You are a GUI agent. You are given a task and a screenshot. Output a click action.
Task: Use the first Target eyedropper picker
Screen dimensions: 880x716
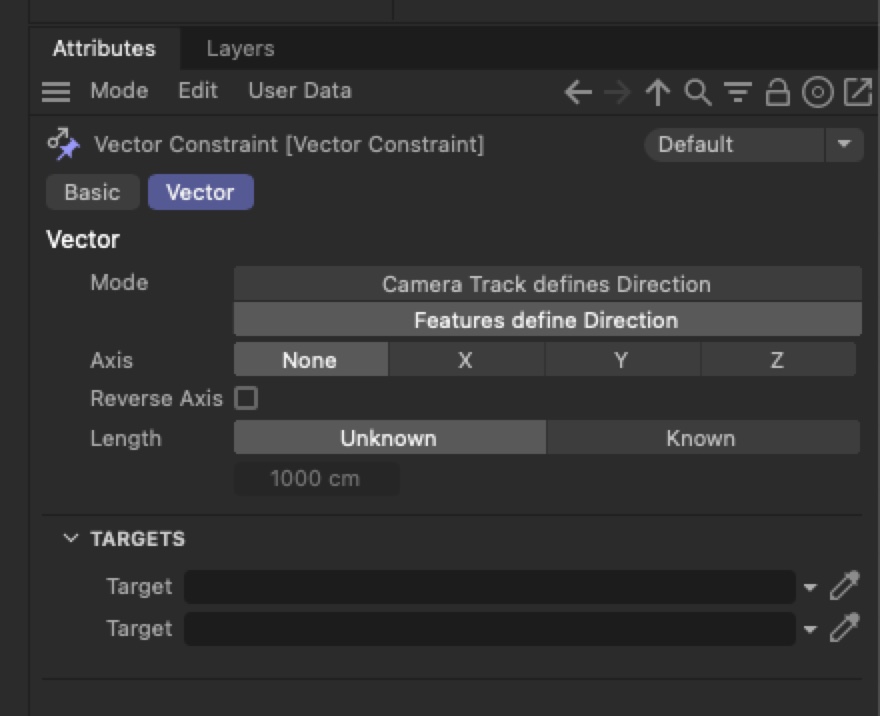845,586
